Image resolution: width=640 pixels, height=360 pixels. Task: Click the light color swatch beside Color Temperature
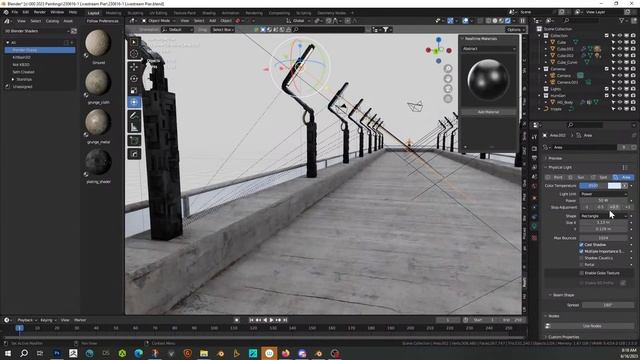[614, 186]
